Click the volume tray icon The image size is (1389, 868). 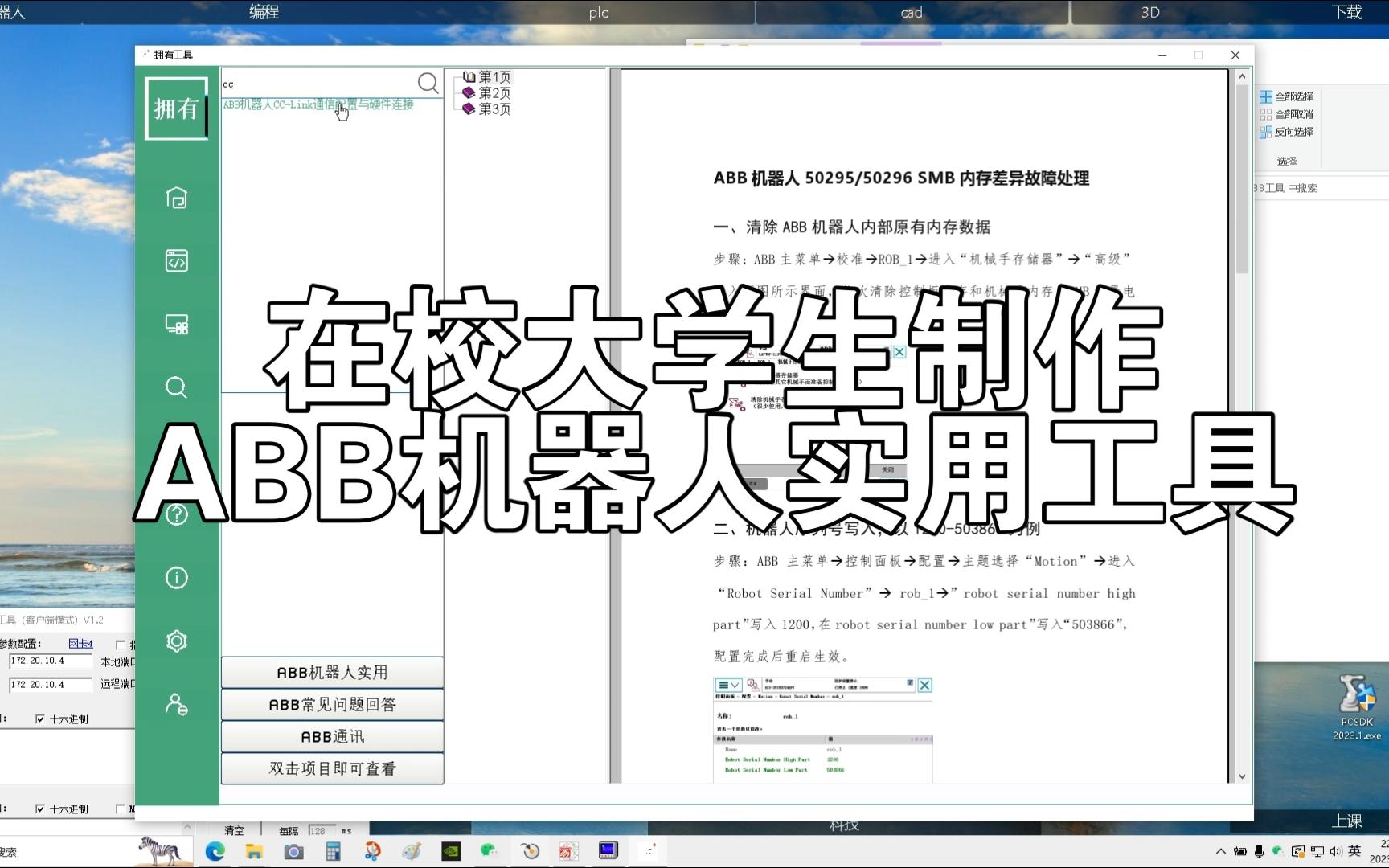coord(1336,851)
